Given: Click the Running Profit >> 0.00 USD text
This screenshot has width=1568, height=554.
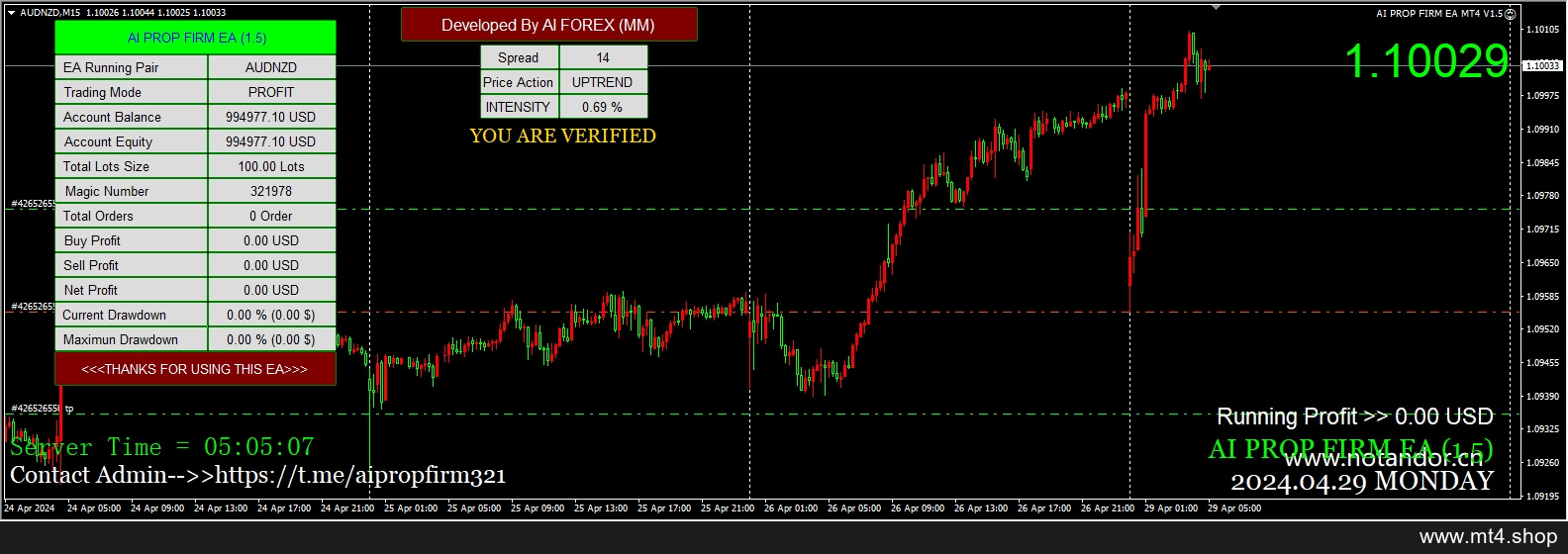Looking at the screenshot, I should 1354,416.
